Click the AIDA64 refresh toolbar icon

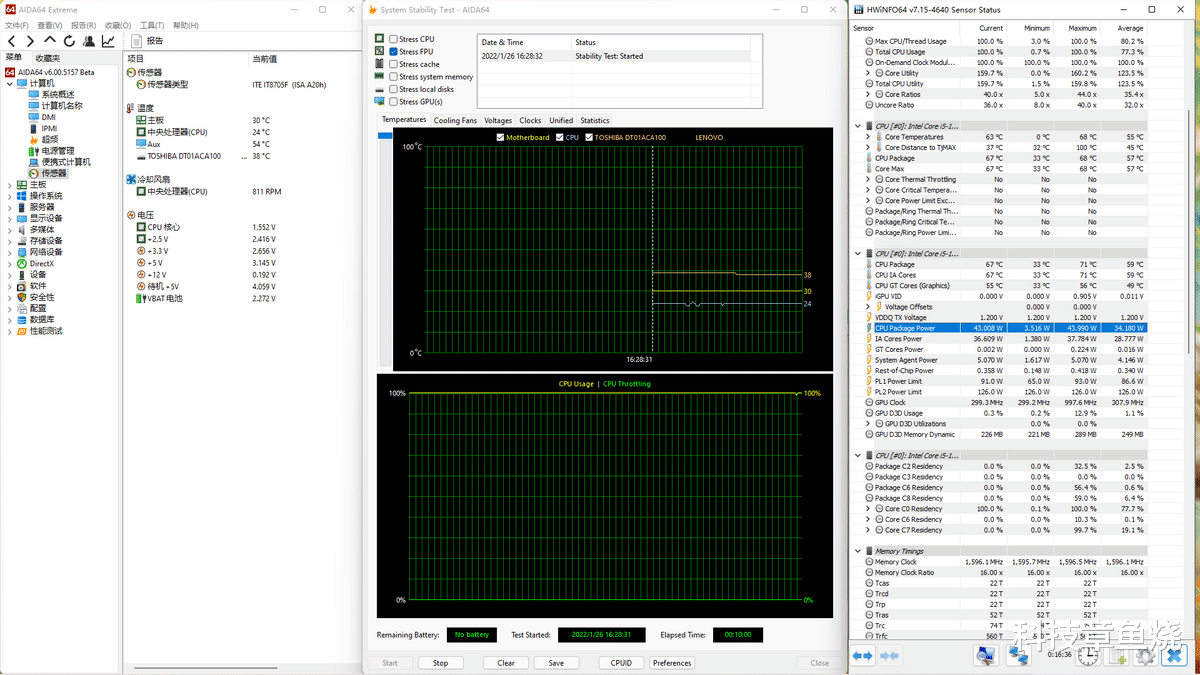69,41
